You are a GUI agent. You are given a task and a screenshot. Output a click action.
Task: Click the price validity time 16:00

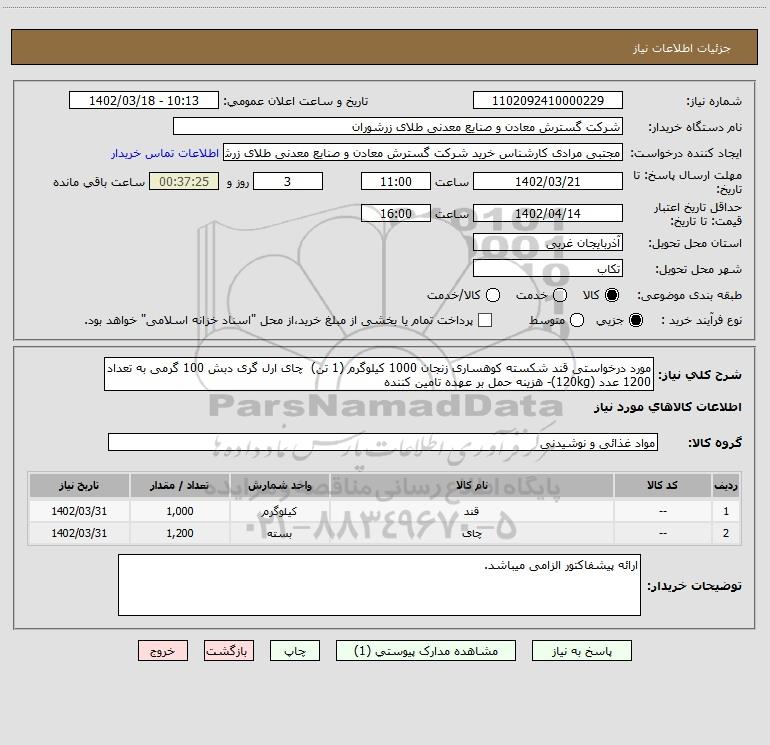point(396,214)
